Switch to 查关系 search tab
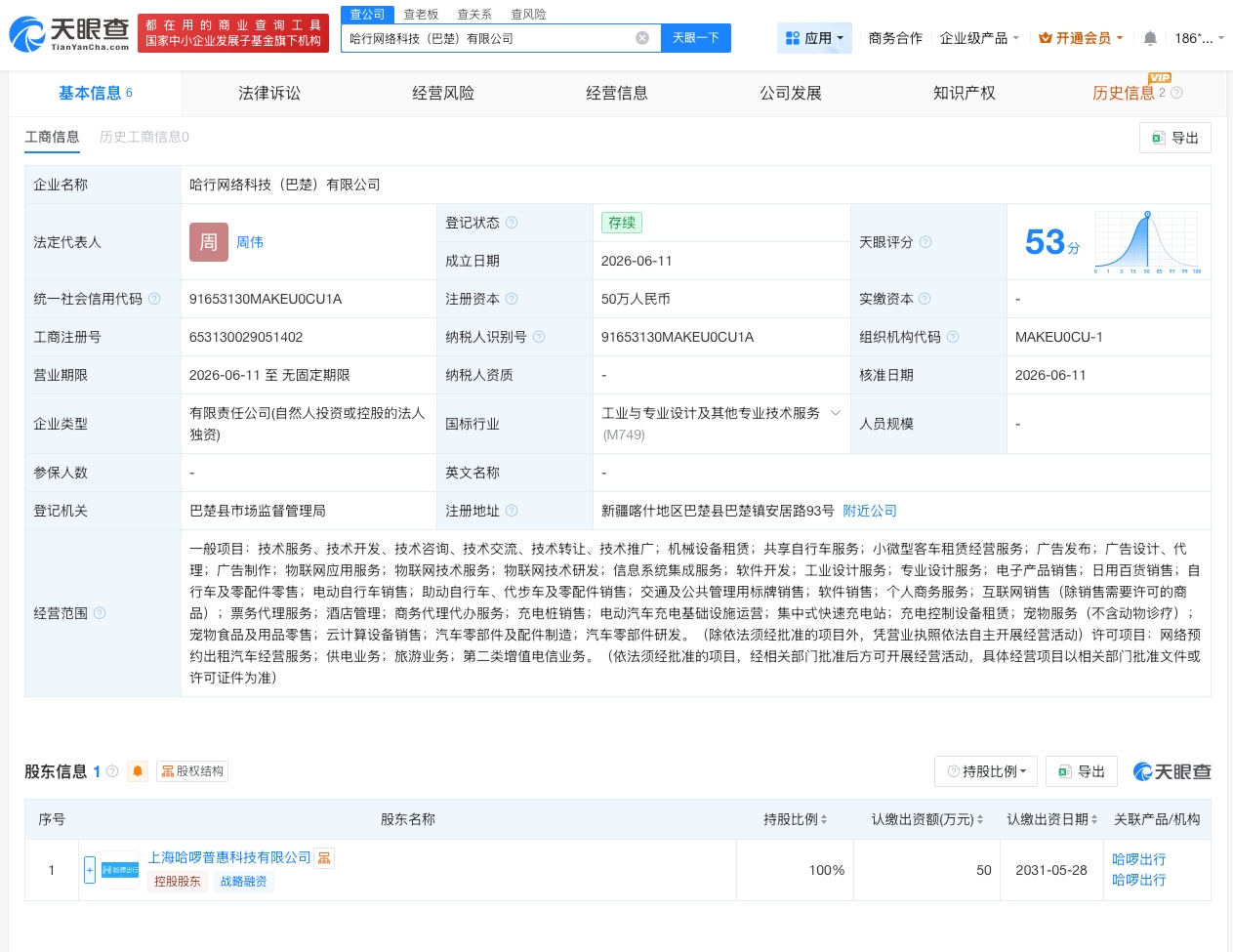This screenshot has height=952, width=1233. 474,15
